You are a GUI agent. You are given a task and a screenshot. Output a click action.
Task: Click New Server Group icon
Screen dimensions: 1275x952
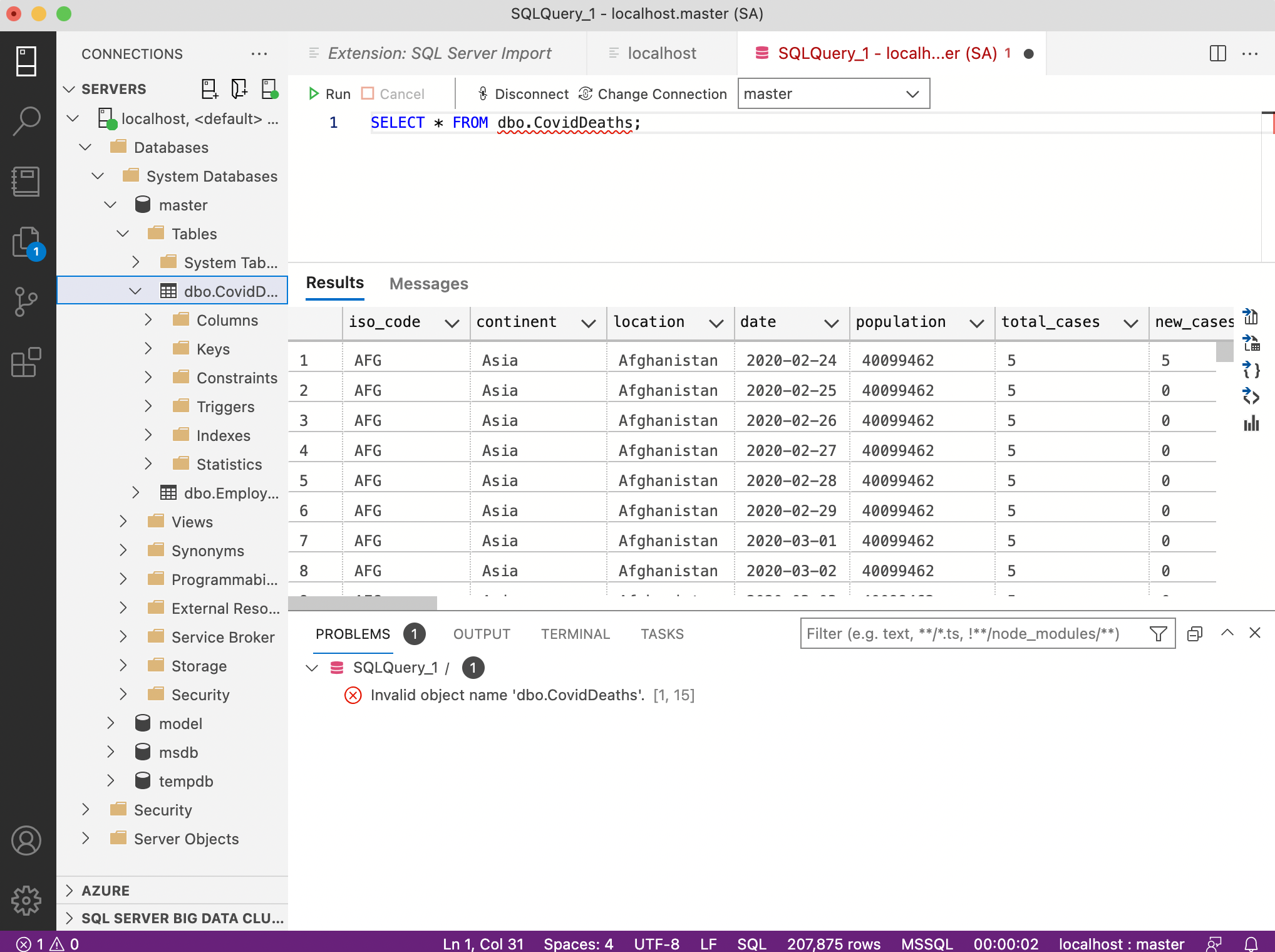(x=239, y=89)
